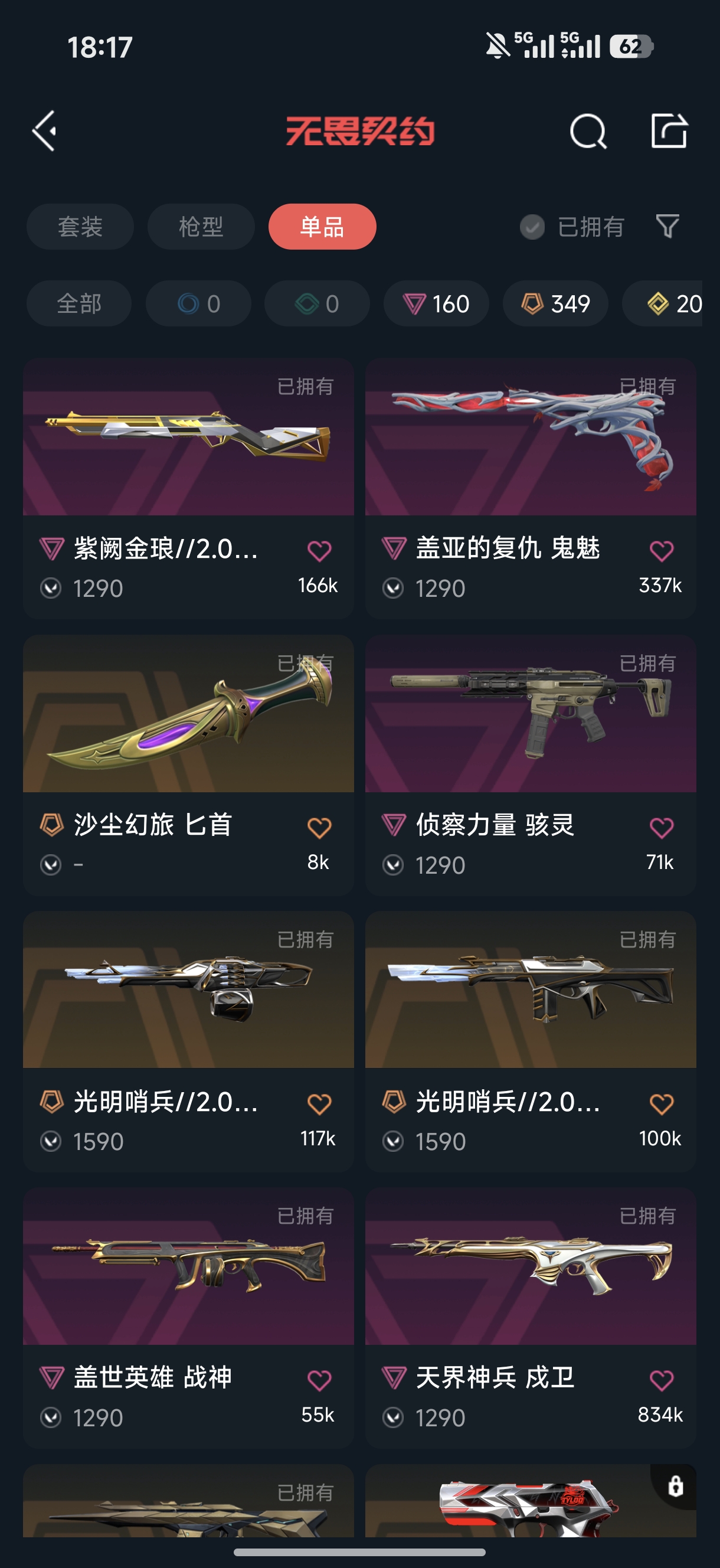Image resolution: width=720 pixels, height=1568 pixels.
Task: Favorite the 盖亚的复仇 鬼魅 skin heart
Action: tap(661, 551)
